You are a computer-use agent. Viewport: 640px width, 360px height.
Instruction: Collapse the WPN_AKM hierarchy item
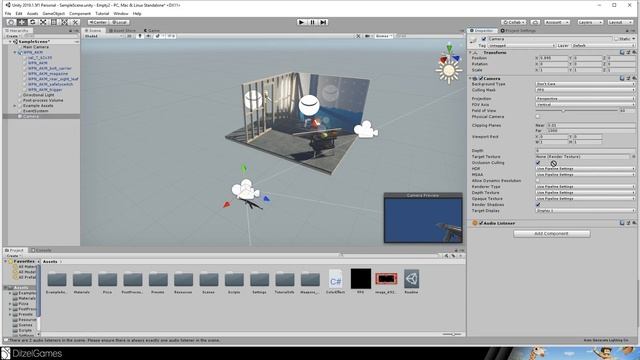[15, 52]
